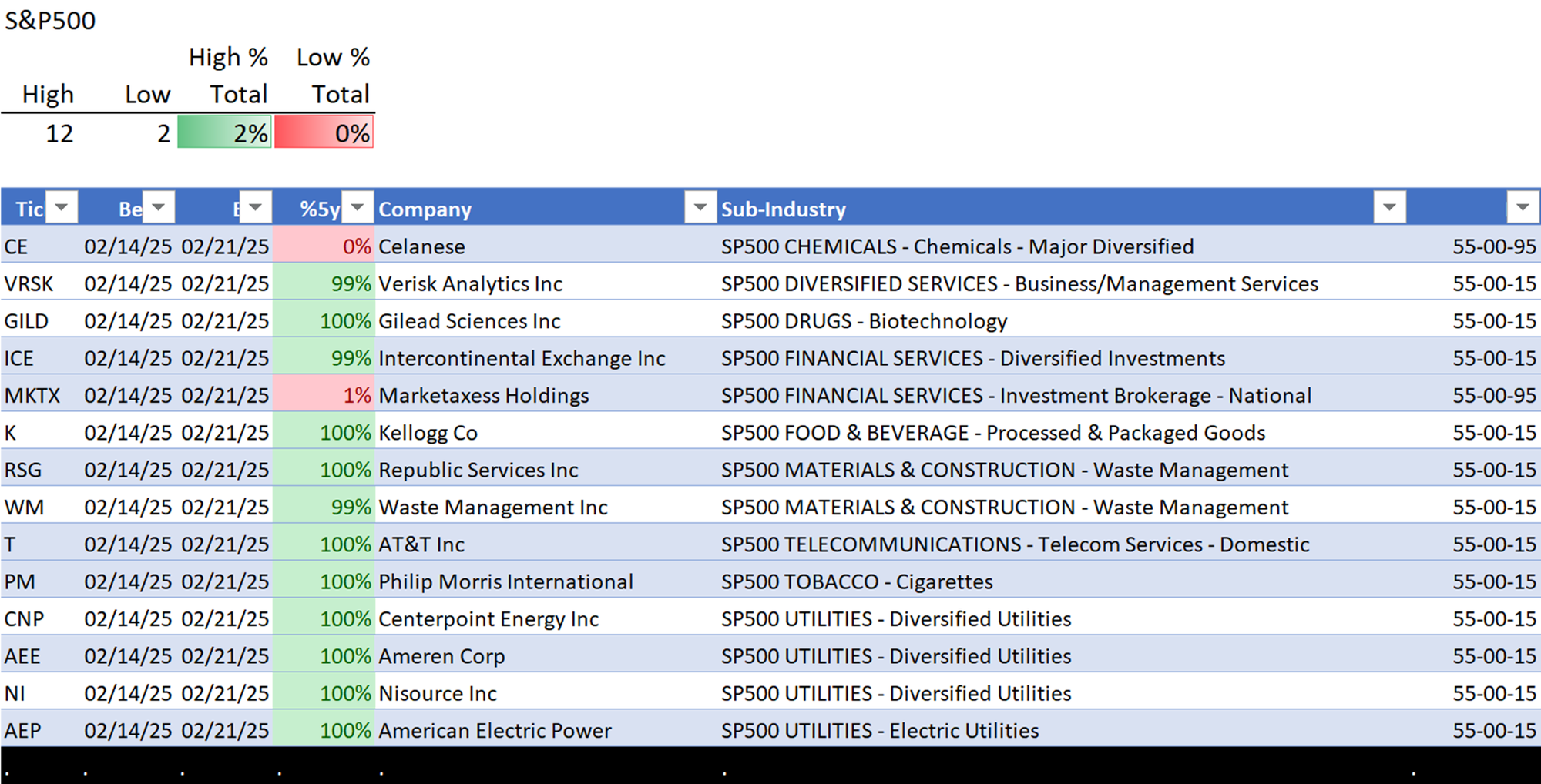
Task: Select the High count value 12
Action: pos(59,133)
